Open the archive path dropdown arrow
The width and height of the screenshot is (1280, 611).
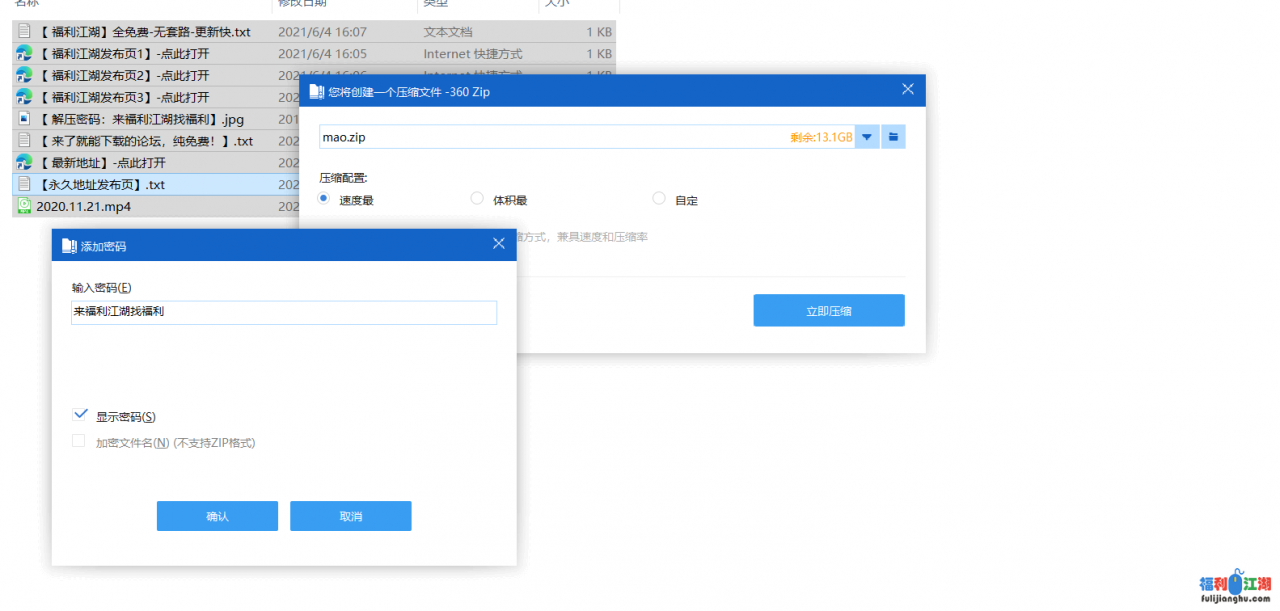point(867,137)
